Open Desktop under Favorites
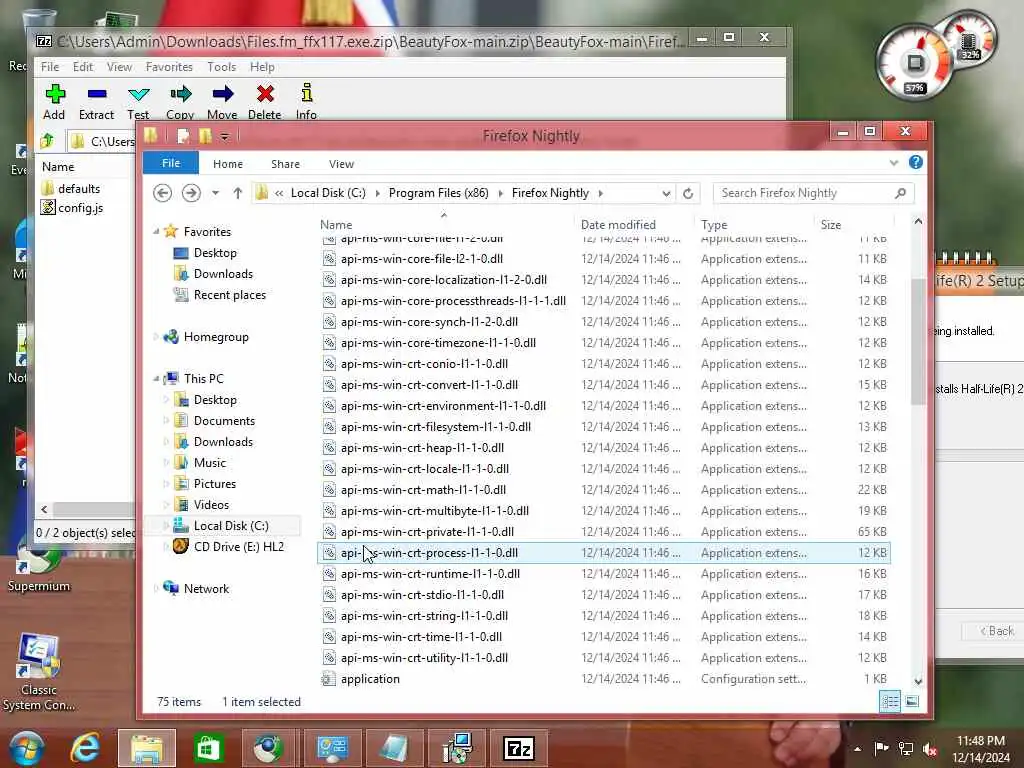 215,253
